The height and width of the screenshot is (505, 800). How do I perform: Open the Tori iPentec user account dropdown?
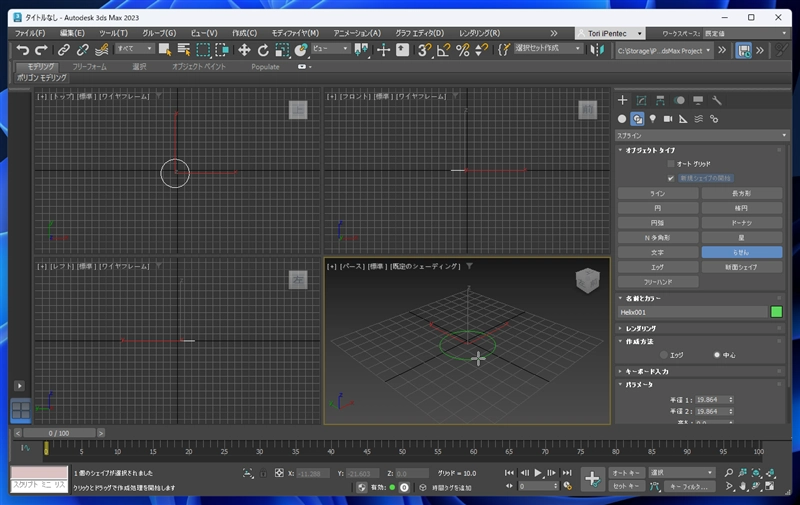point(610,33)
